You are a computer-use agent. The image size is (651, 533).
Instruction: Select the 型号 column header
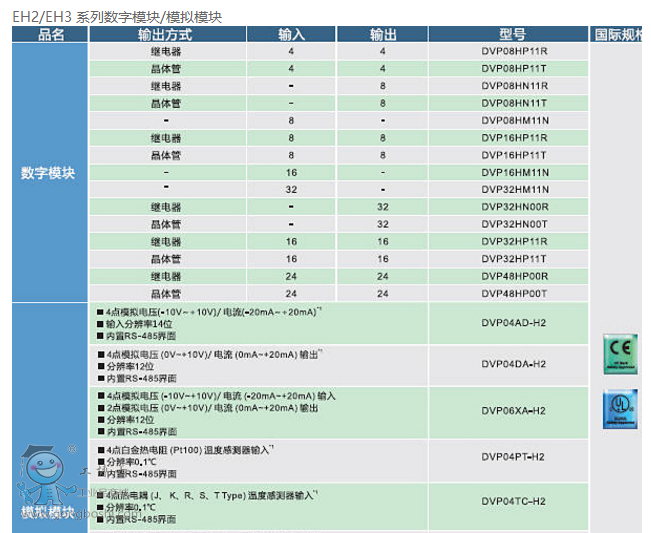pos(509,34)
